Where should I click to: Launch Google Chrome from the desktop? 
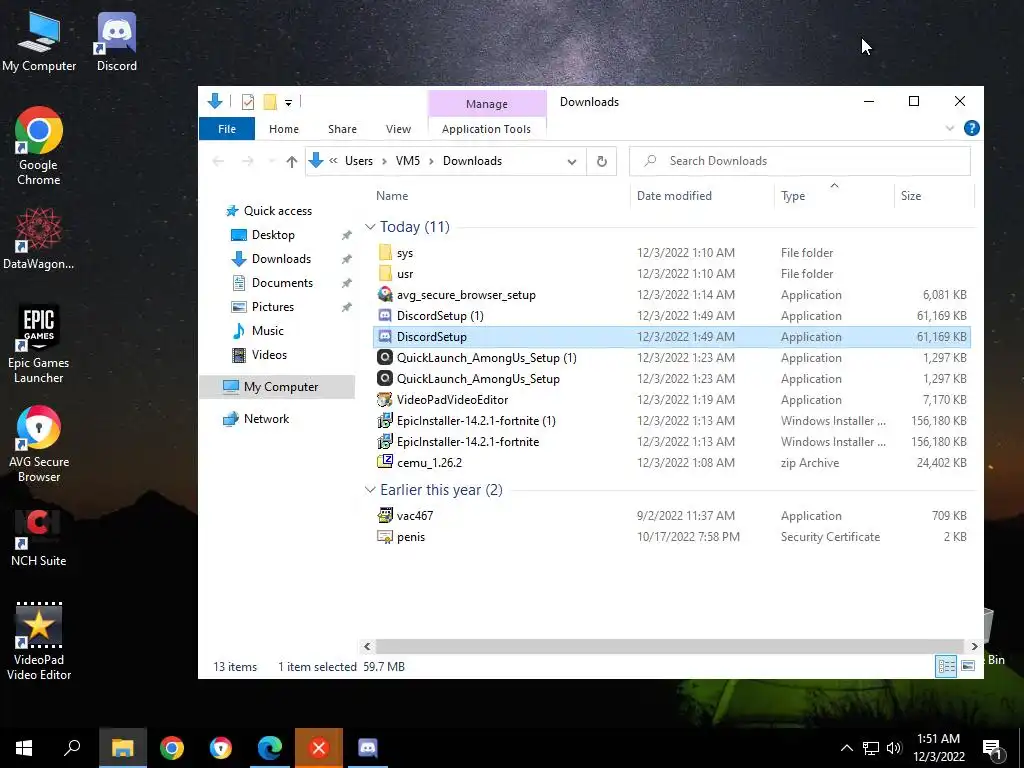39,146
